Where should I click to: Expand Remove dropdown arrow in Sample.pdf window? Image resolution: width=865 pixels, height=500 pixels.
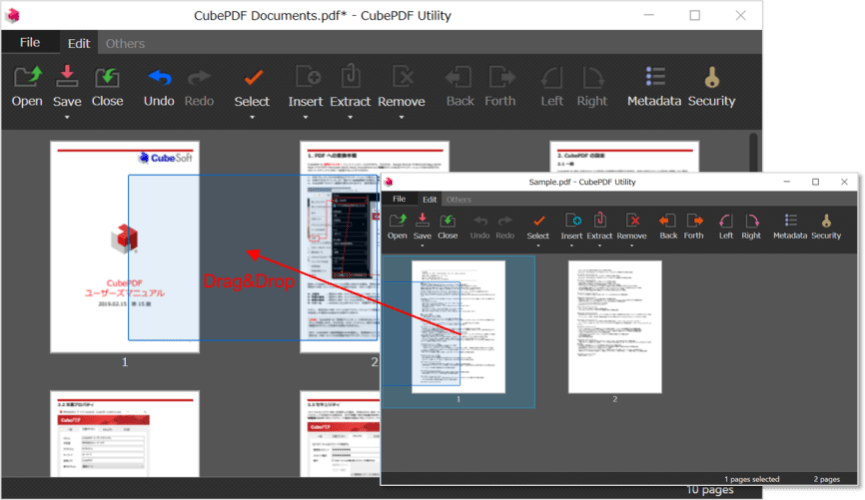click(x=632, y=246)
